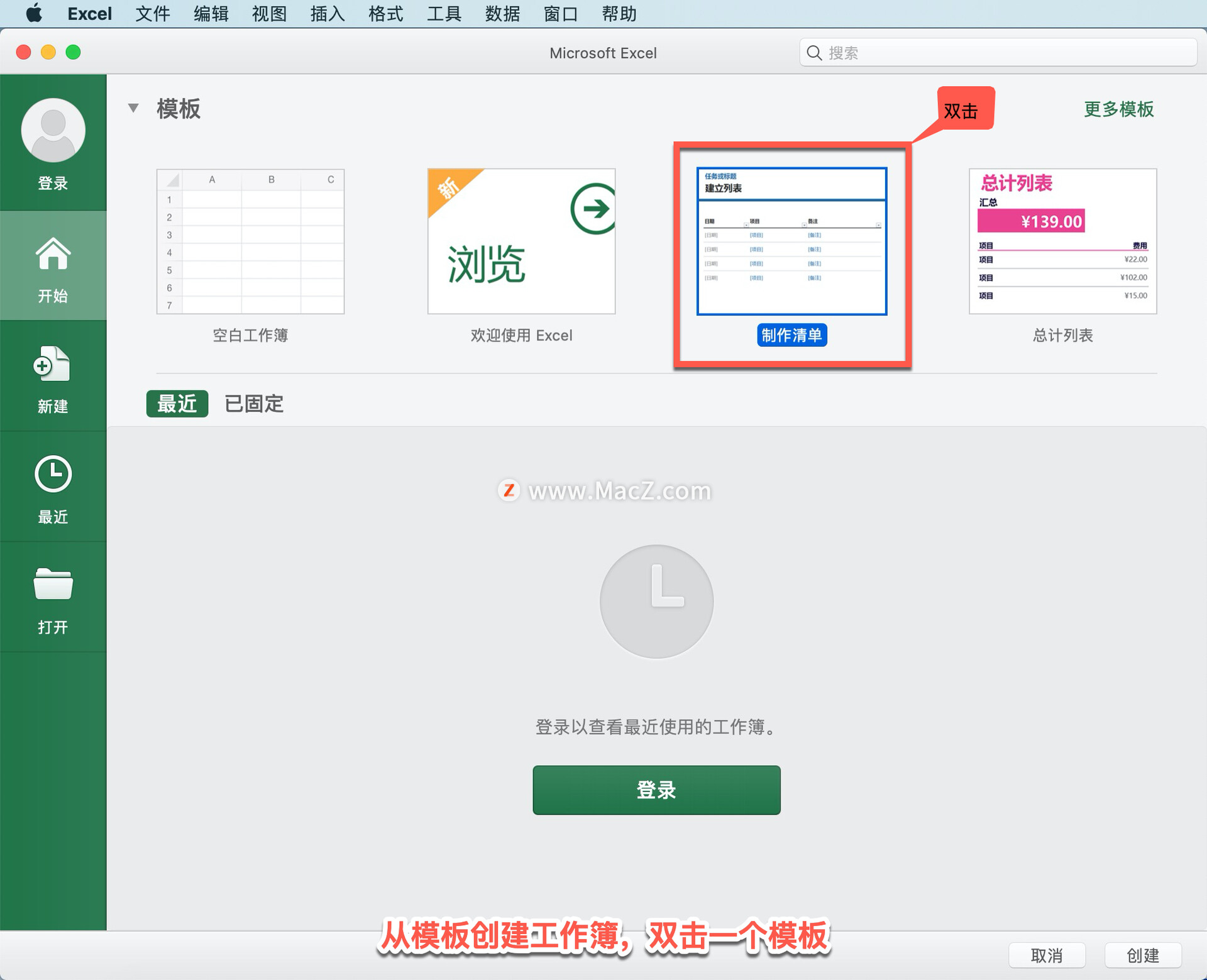Open the Recent (最近) clock sidebar icon
This screenshot has height=980, width=1207.
53,475
